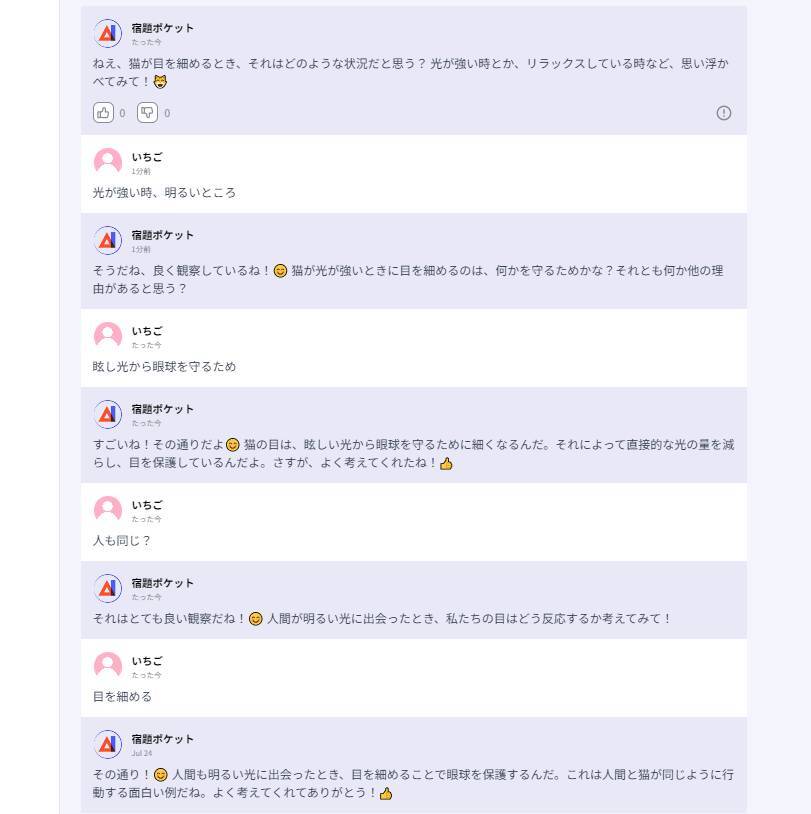This screenshot has width=811, height=814.
Task: Click the message 眩し光から眼球を守るため
Action: pos(164,367)
